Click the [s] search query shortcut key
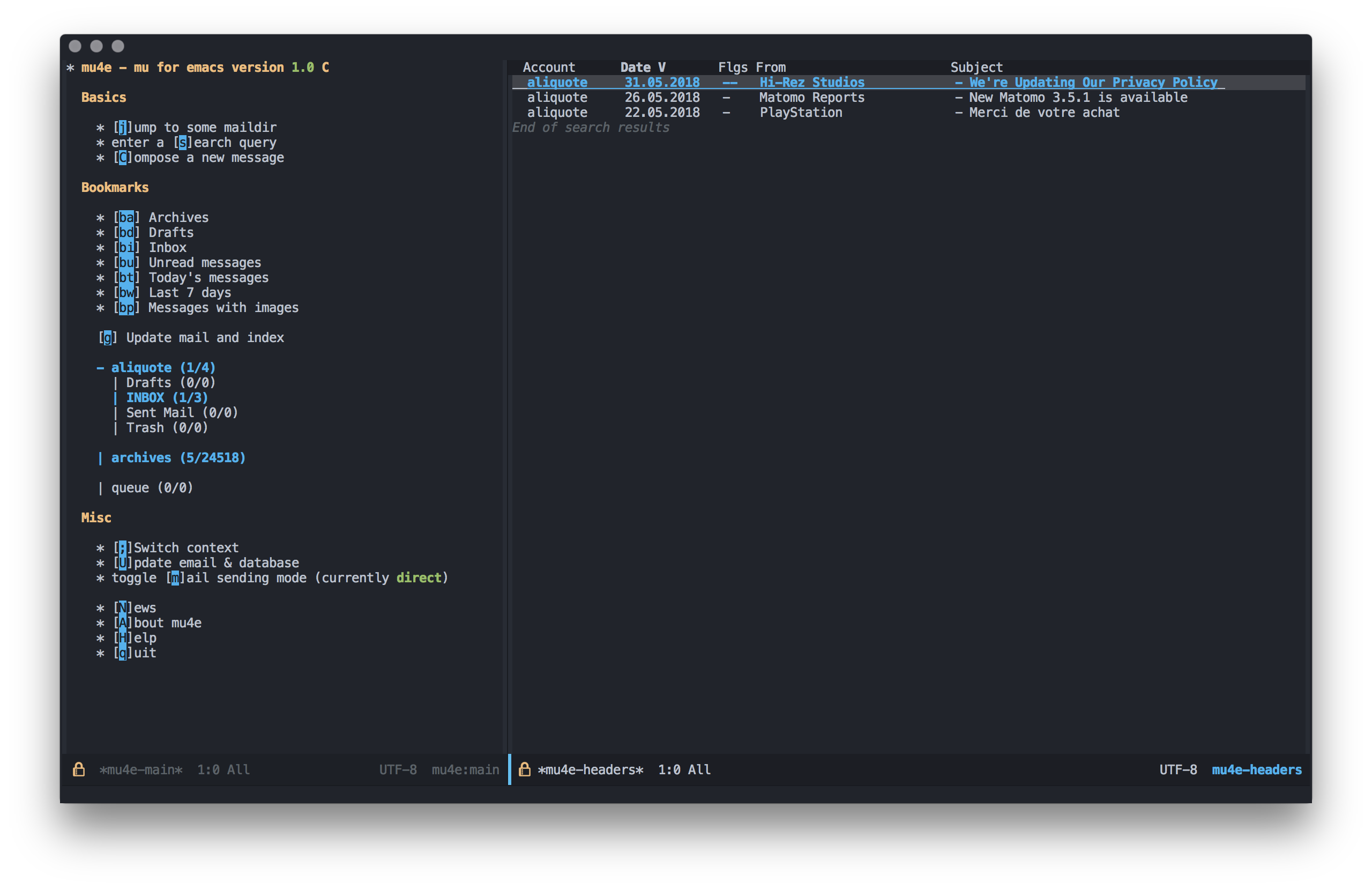 (x=182, y=143)
